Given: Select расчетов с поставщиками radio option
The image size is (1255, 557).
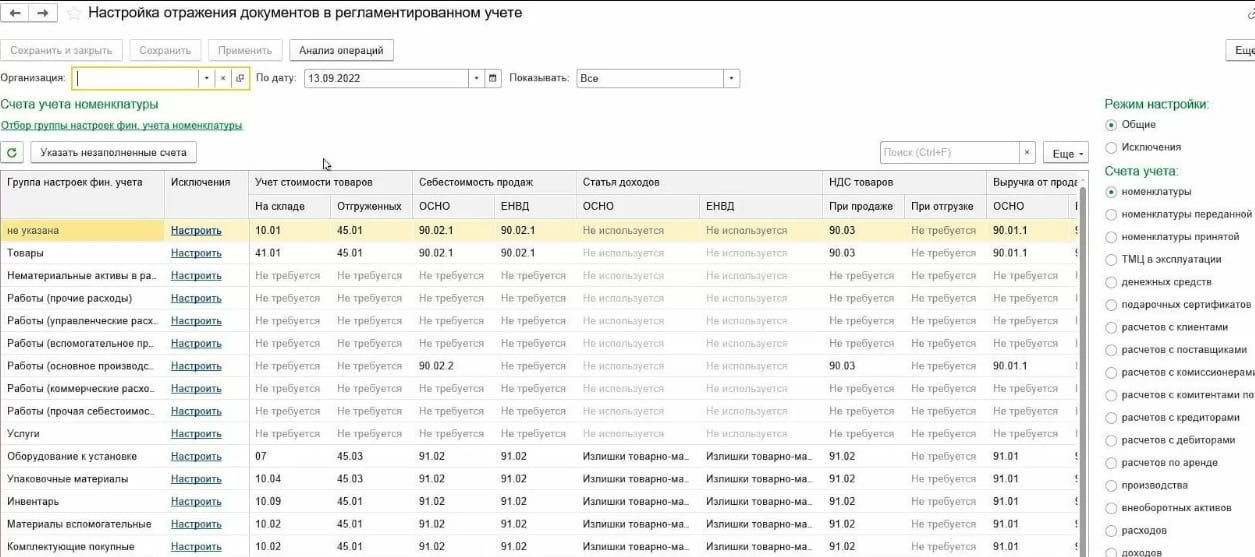Looking at the screenshot, I should (1111, 350).
